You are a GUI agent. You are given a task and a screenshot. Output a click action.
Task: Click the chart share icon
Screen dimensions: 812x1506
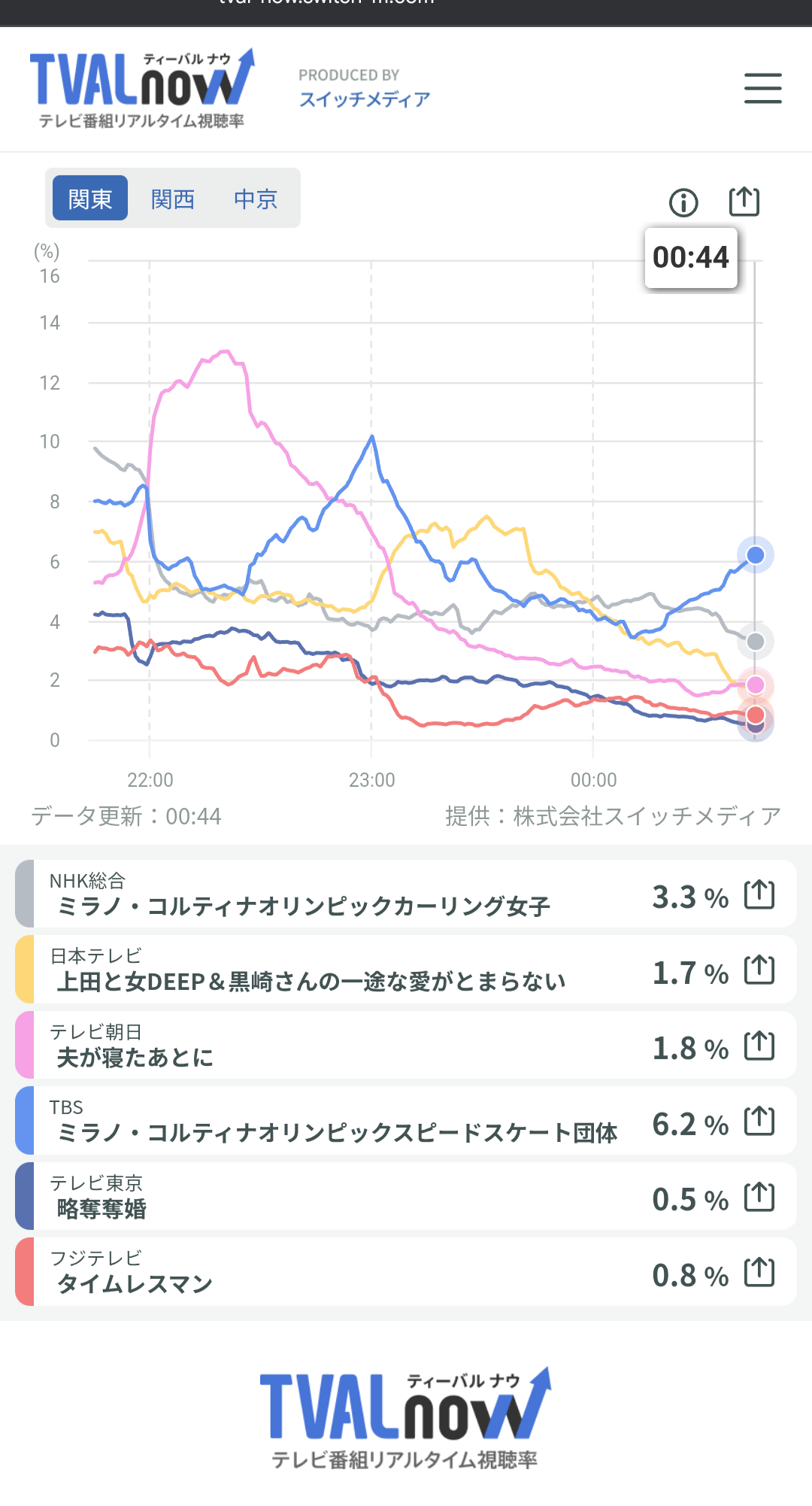tap(744, 202)
